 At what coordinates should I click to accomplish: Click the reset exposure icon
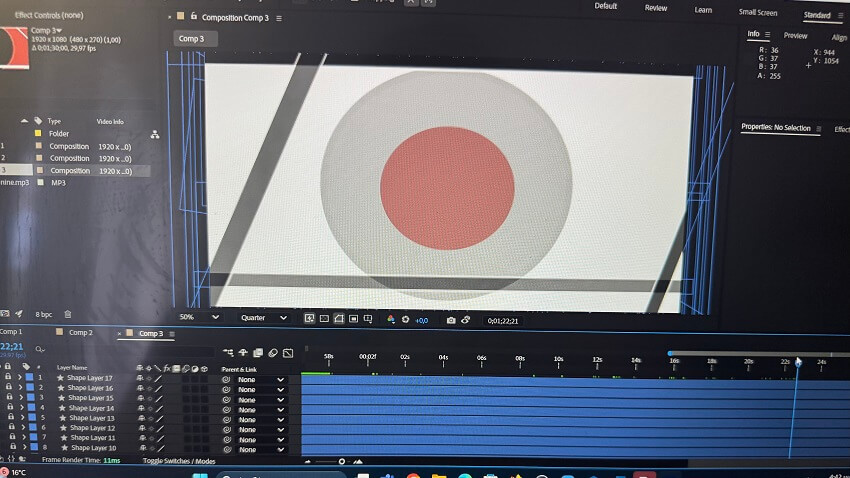coord(405,320)
